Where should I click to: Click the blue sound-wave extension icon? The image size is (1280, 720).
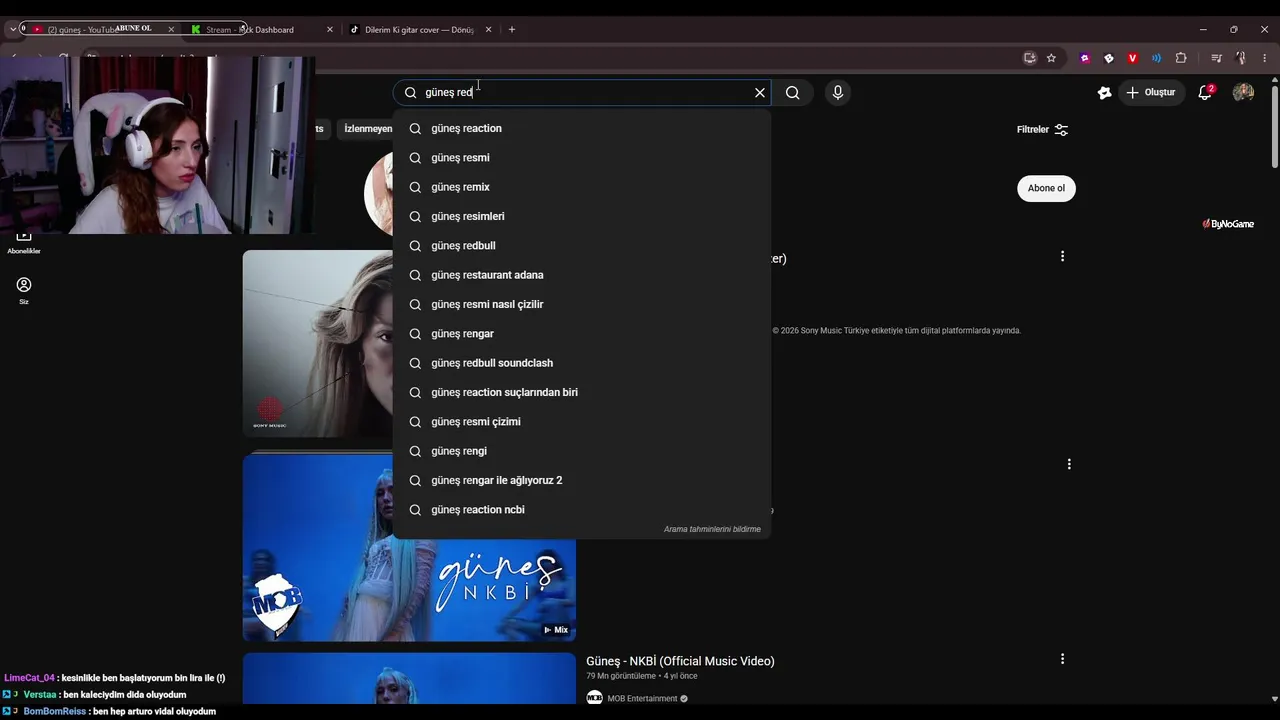click(x=1156, y=58)
